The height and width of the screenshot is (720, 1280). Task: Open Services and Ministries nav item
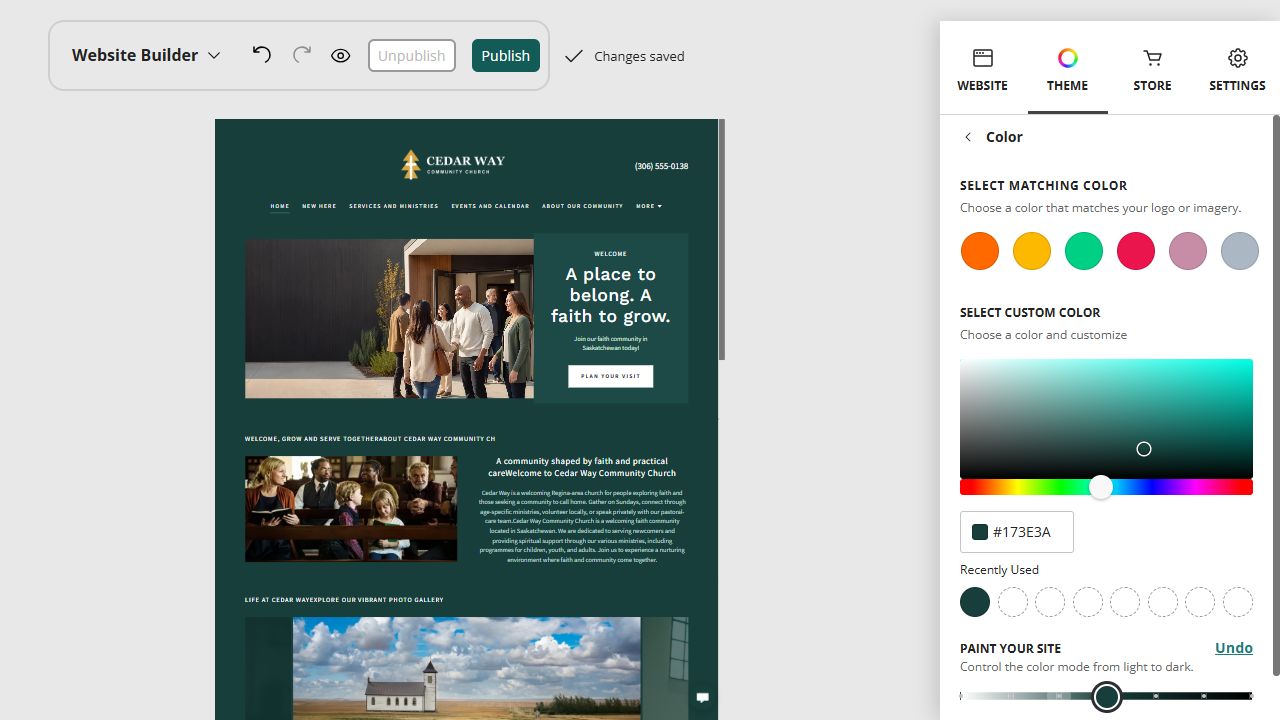click(394, 206)
